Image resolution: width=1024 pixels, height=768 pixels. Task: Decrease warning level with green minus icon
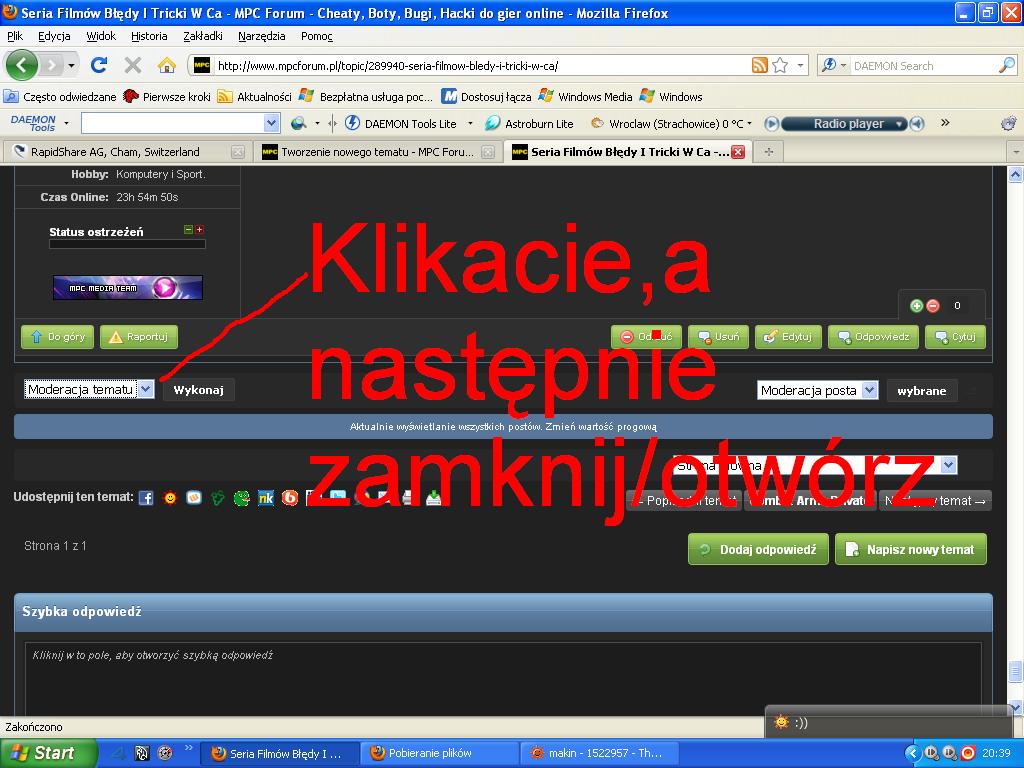188,229
